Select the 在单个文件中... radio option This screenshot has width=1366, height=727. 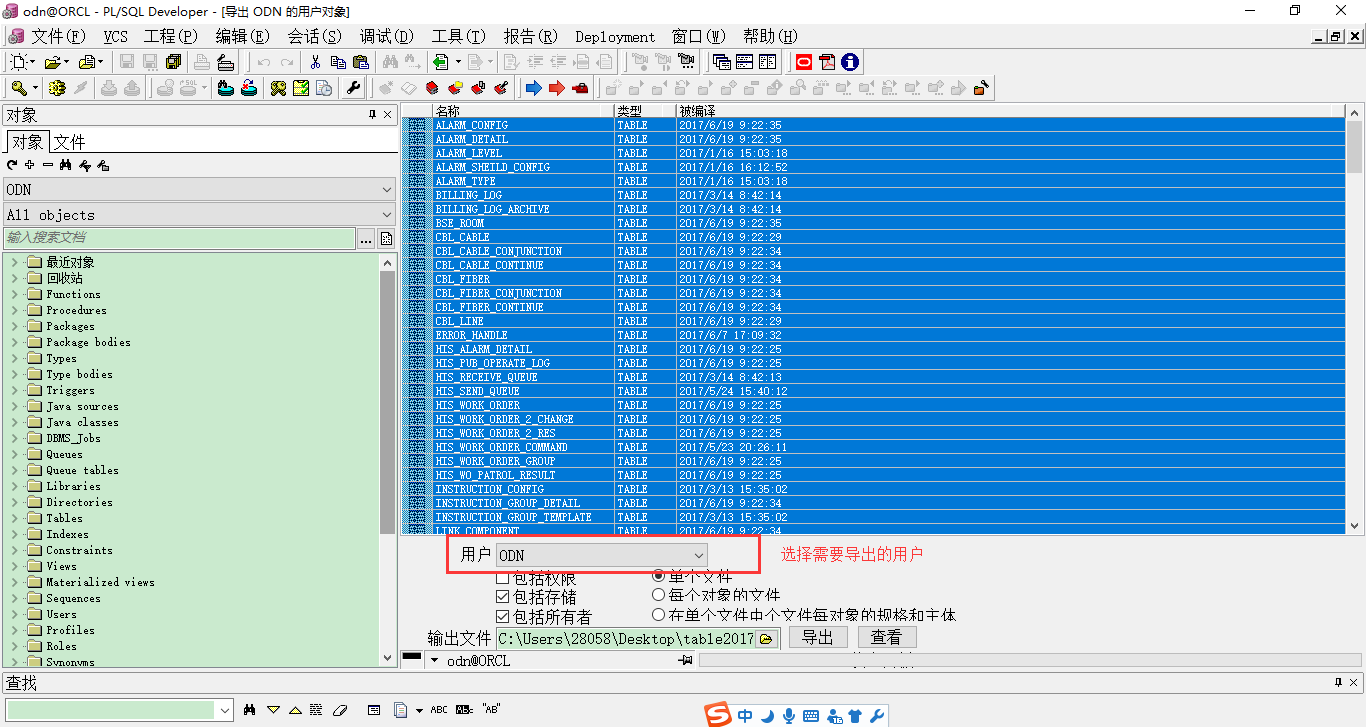click(659, 615)
